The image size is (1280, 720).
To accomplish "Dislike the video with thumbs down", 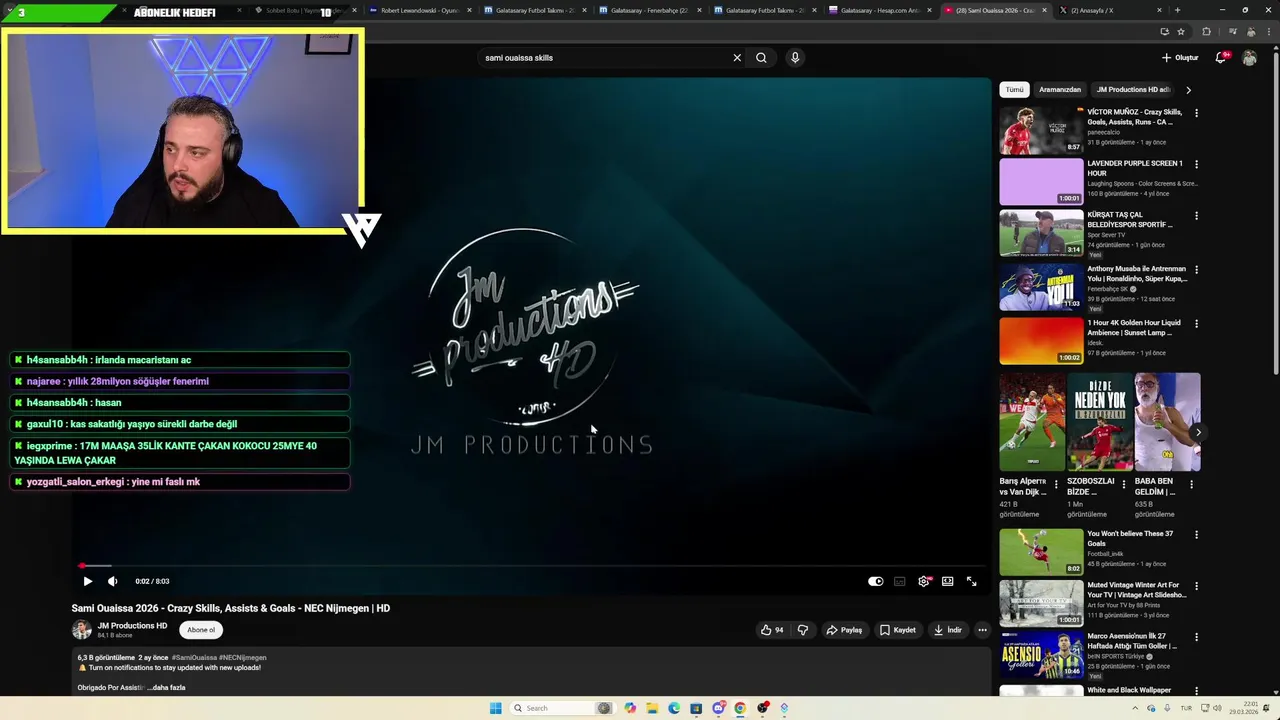I will tap(802, 630).
